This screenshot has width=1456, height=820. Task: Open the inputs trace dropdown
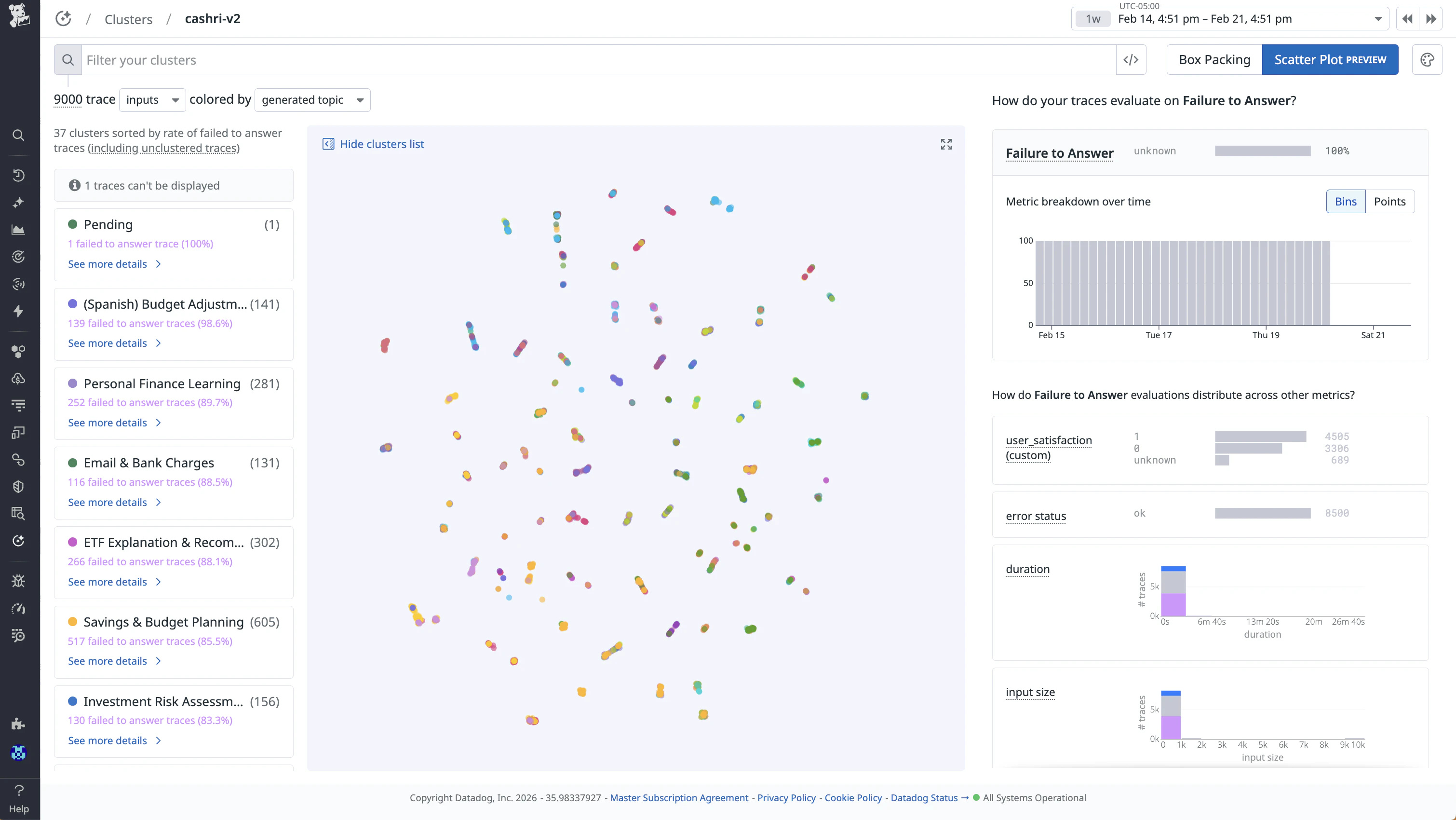(152, 100)
